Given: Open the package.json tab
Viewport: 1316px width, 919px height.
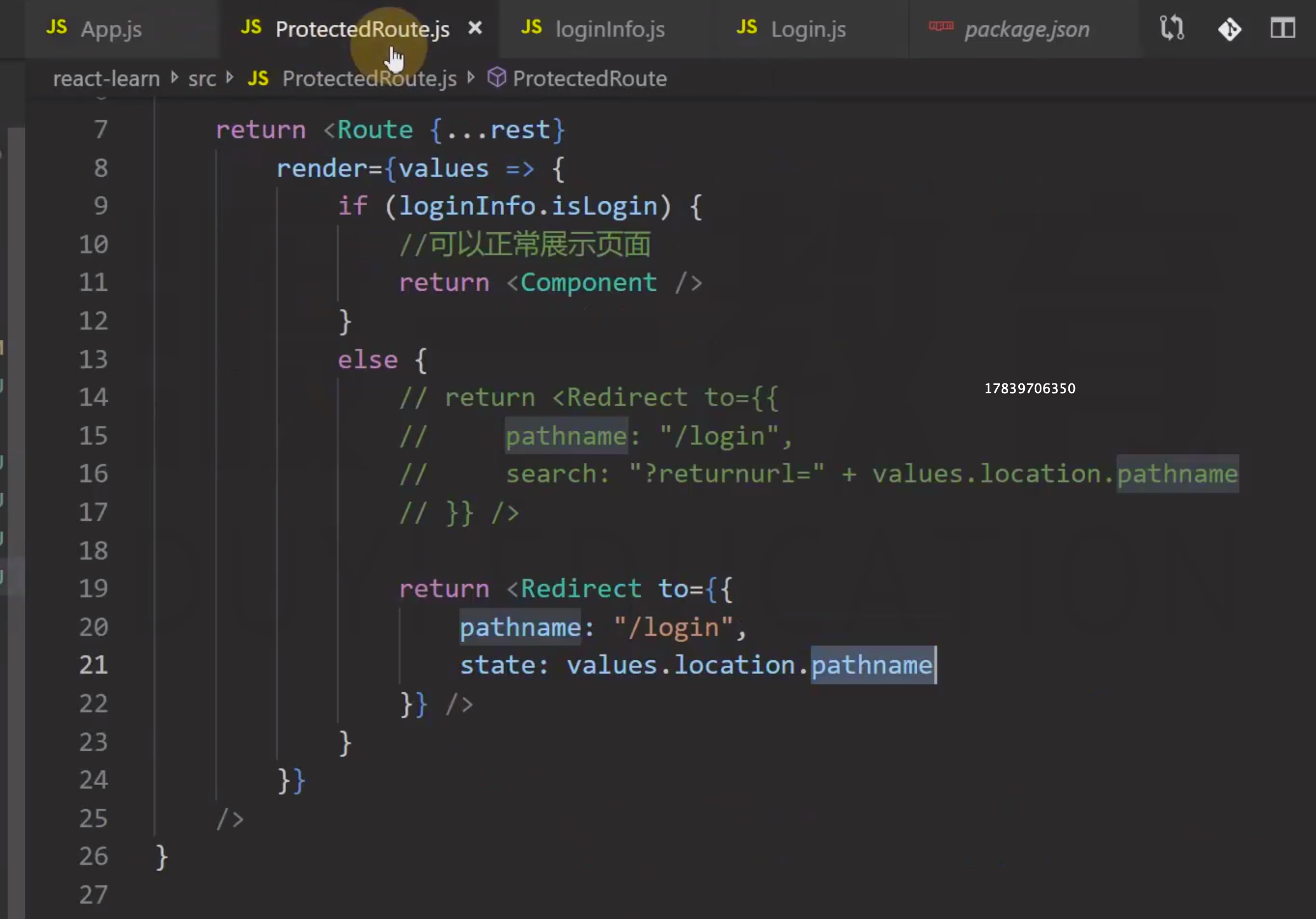Looking at the screenshot, I should tap(1026, 29).
